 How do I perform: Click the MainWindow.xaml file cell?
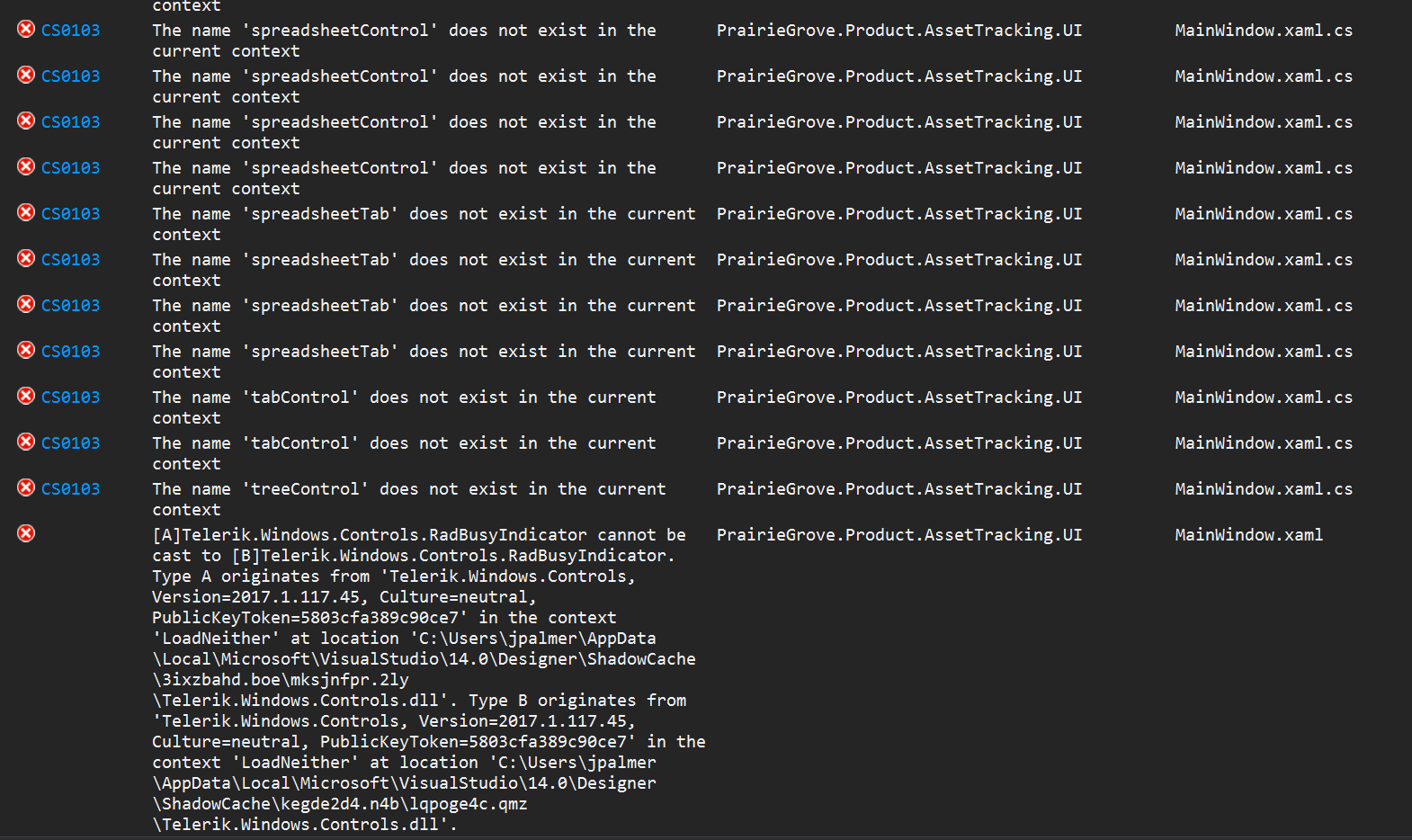tap(1248, 535)
